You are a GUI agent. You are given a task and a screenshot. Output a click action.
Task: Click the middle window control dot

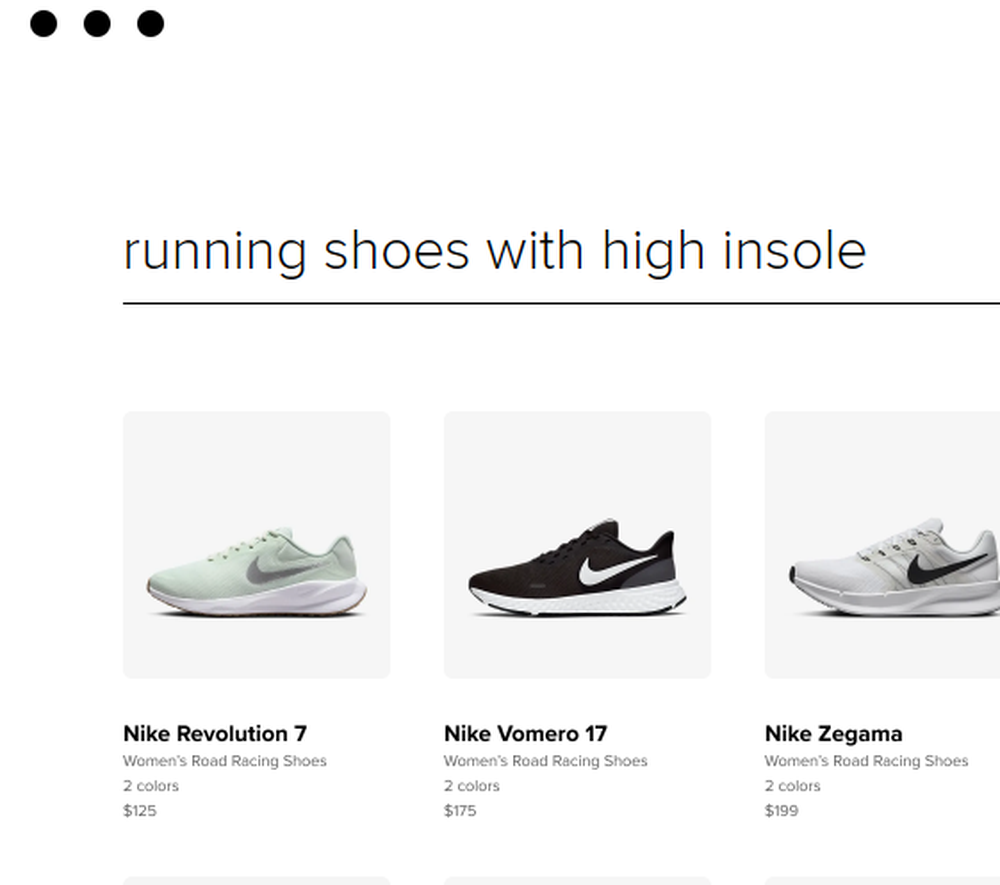click(x=97, y=24)
